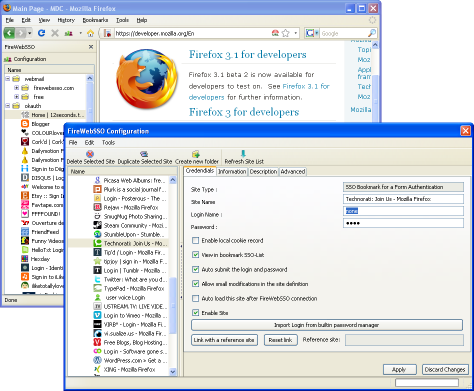Toggle View in bookmark SSO-List
The image size is (474, 391).
[196, 255]
